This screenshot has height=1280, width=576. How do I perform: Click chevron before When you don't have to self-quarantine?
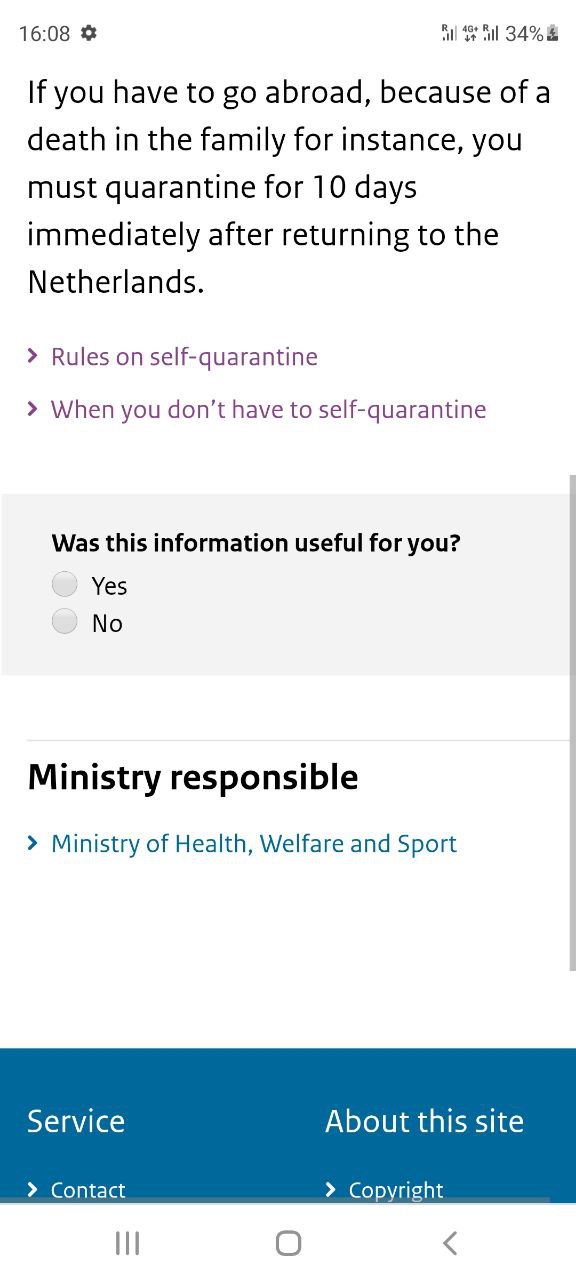pos(33,408)
